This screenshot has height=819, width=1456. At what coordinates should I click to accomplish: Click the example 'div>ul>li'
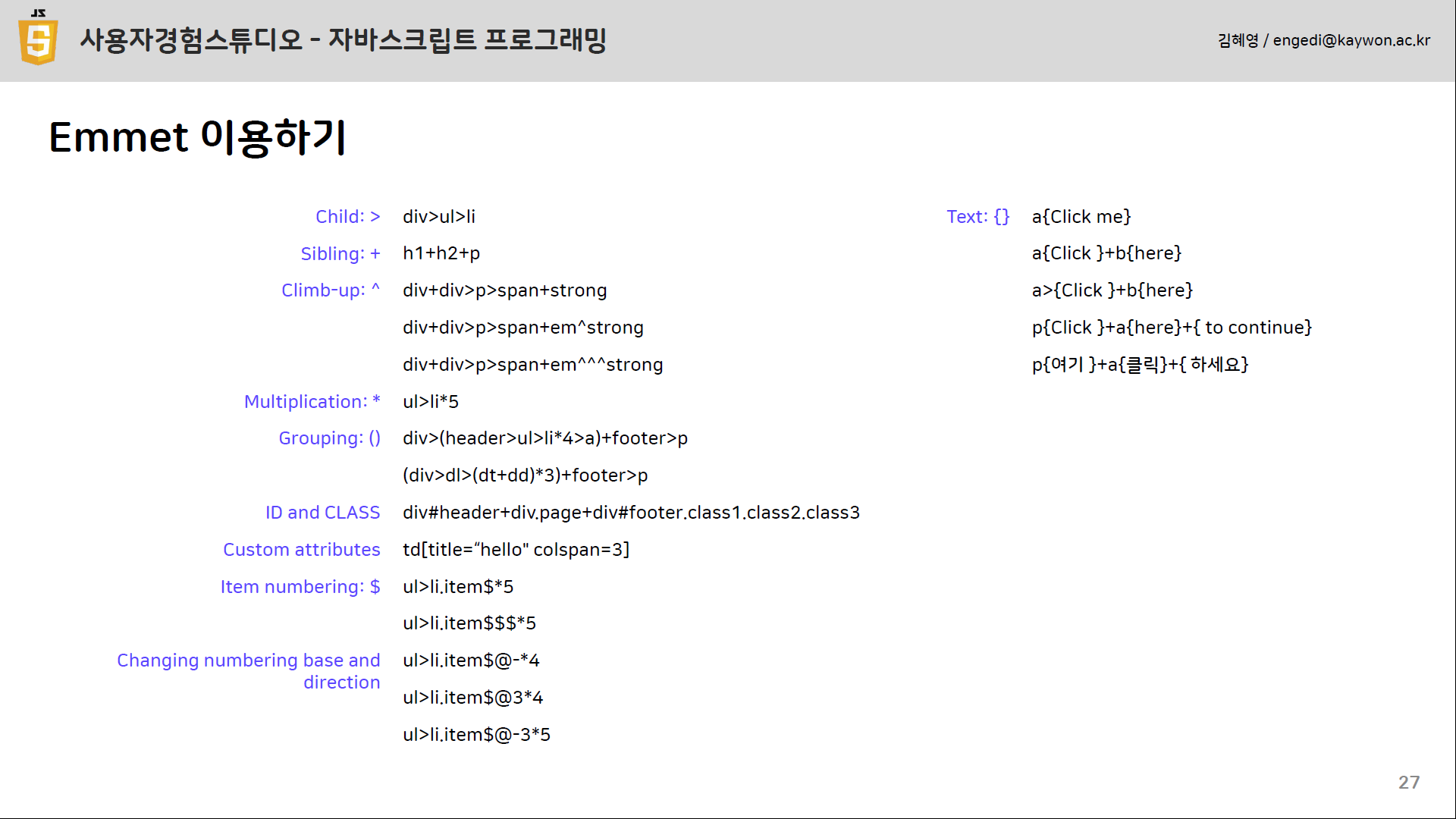pyautogui.click(x=438, y=217)
